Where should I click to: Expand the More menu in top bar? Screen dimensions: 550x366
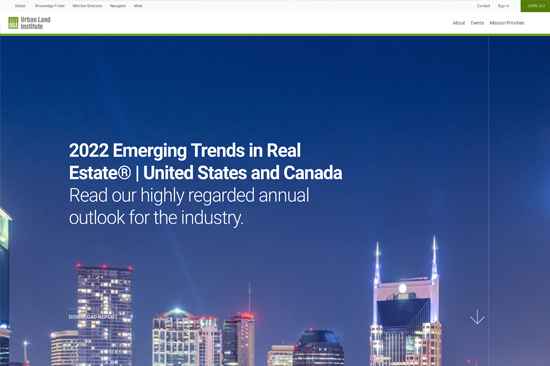pyautogui.click(x=138, y=6)
